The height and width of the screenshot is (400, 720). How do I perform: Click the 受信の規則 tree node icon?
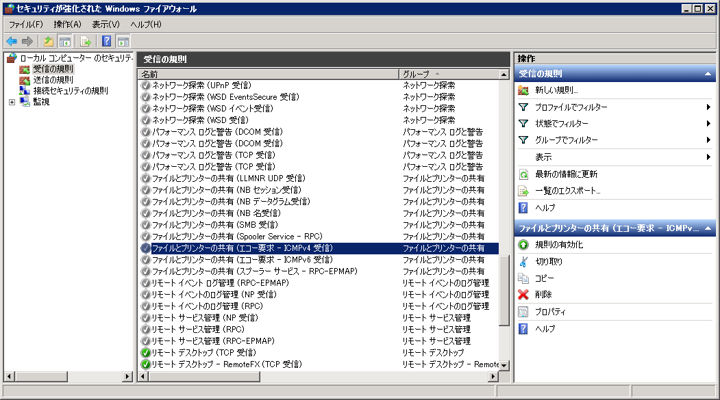24,69
